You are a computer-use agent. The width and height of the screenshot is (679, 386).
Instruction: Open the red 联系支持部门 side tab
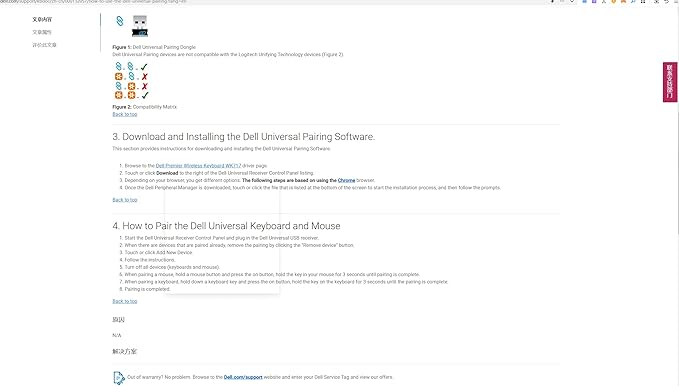[x=669, y=82]
